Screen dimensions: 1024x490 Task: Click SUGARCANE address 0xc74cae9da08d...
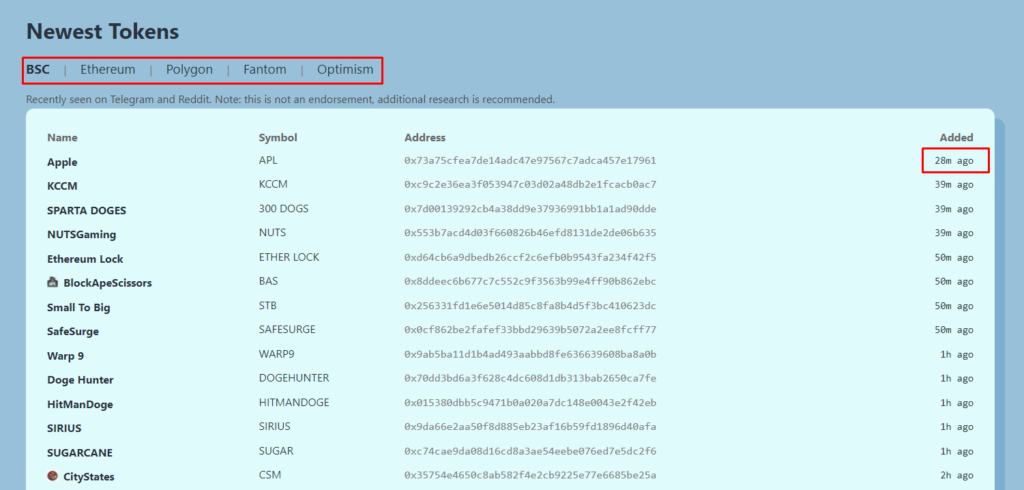click(530, 451)
